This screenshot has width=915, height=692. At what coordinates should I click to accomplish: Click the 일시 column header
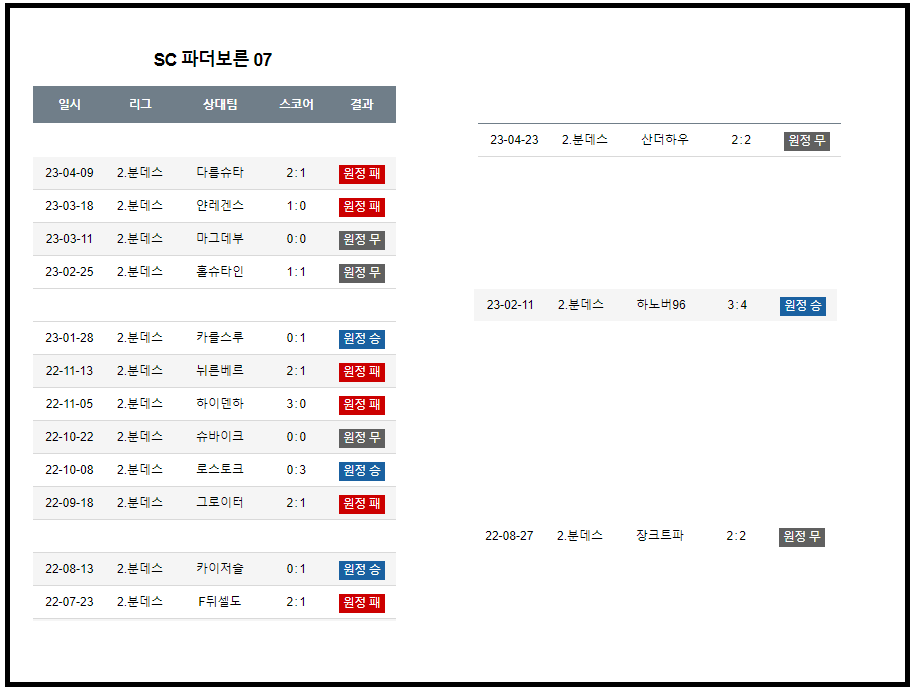(70, 104)
